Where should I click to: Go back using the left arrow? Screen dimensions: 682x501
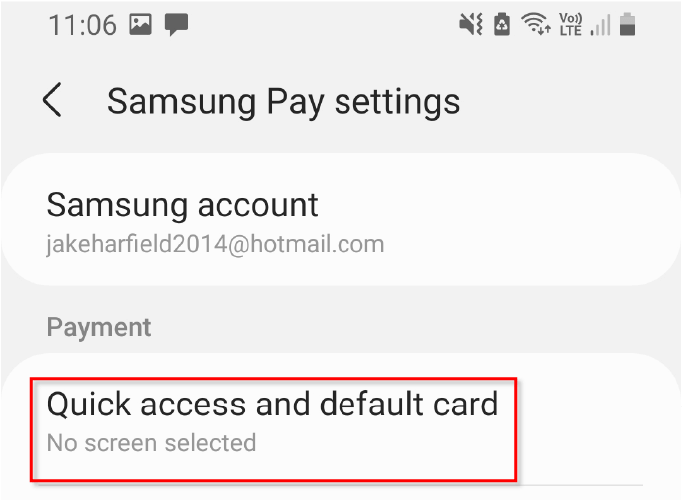52,100
